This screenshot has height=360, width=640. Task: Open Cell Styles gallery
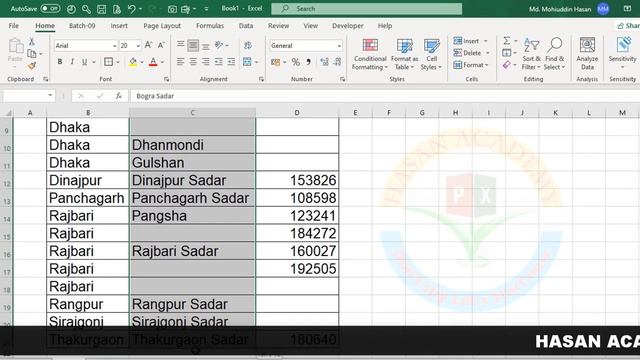(431, 54)
